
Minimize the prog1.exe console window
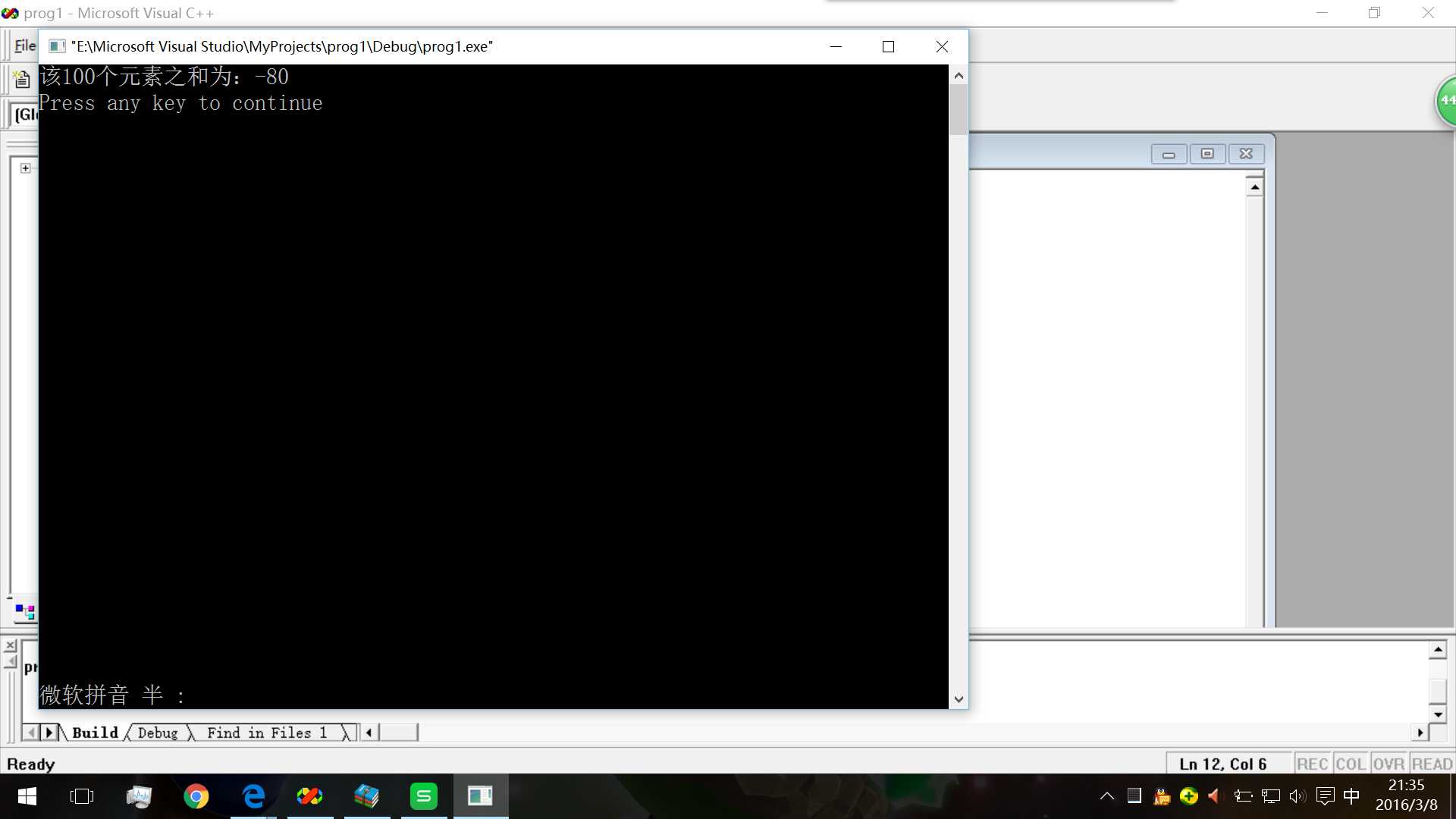(x=836, y=46)
